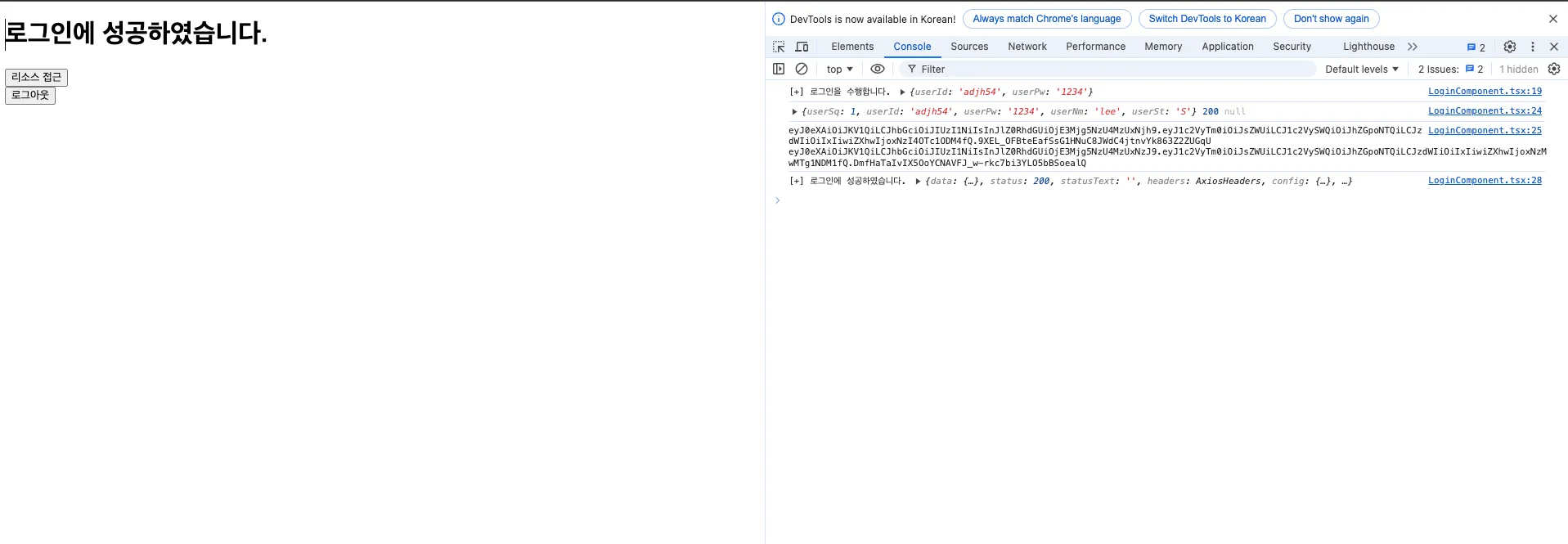
Task: Open DevTools settings gear in tab bar
Action: point(1510,47)
